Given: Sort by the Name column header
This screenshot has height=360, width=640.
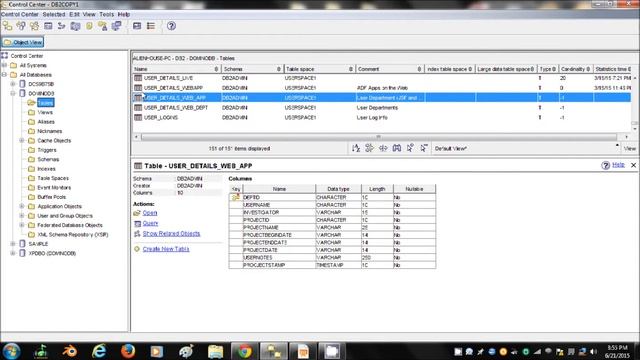Looking at the screenshot, I should [x=176, y=69].
